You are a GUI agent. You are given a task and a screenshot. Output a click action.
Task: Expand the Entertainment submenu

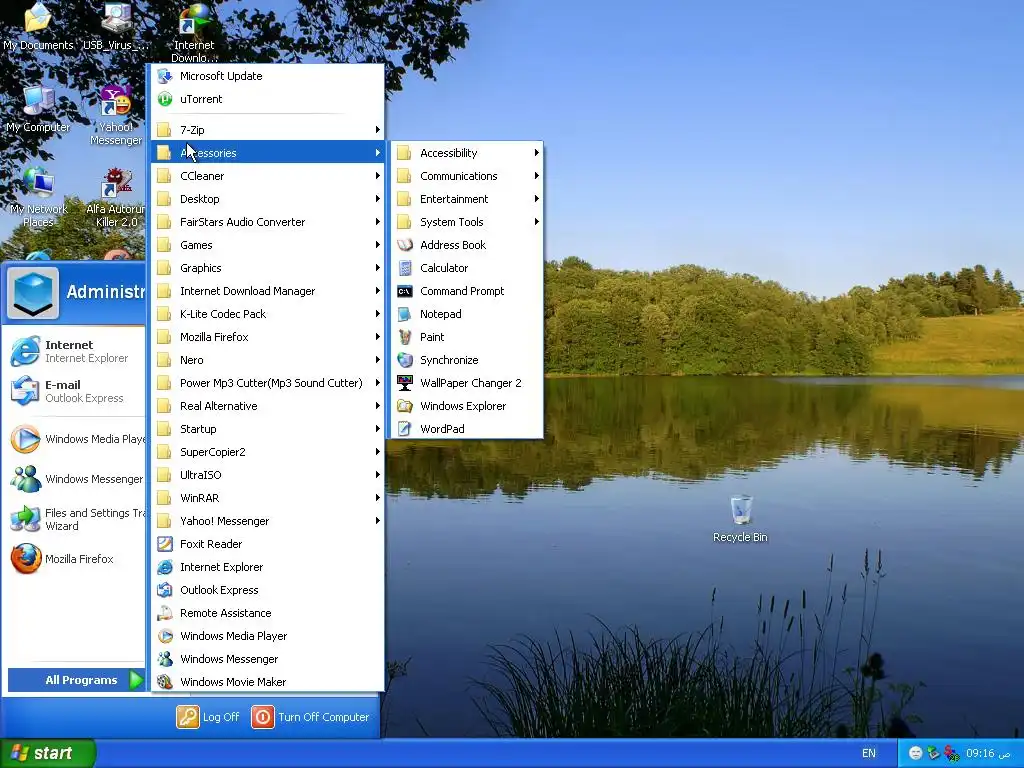click(466, 199)
